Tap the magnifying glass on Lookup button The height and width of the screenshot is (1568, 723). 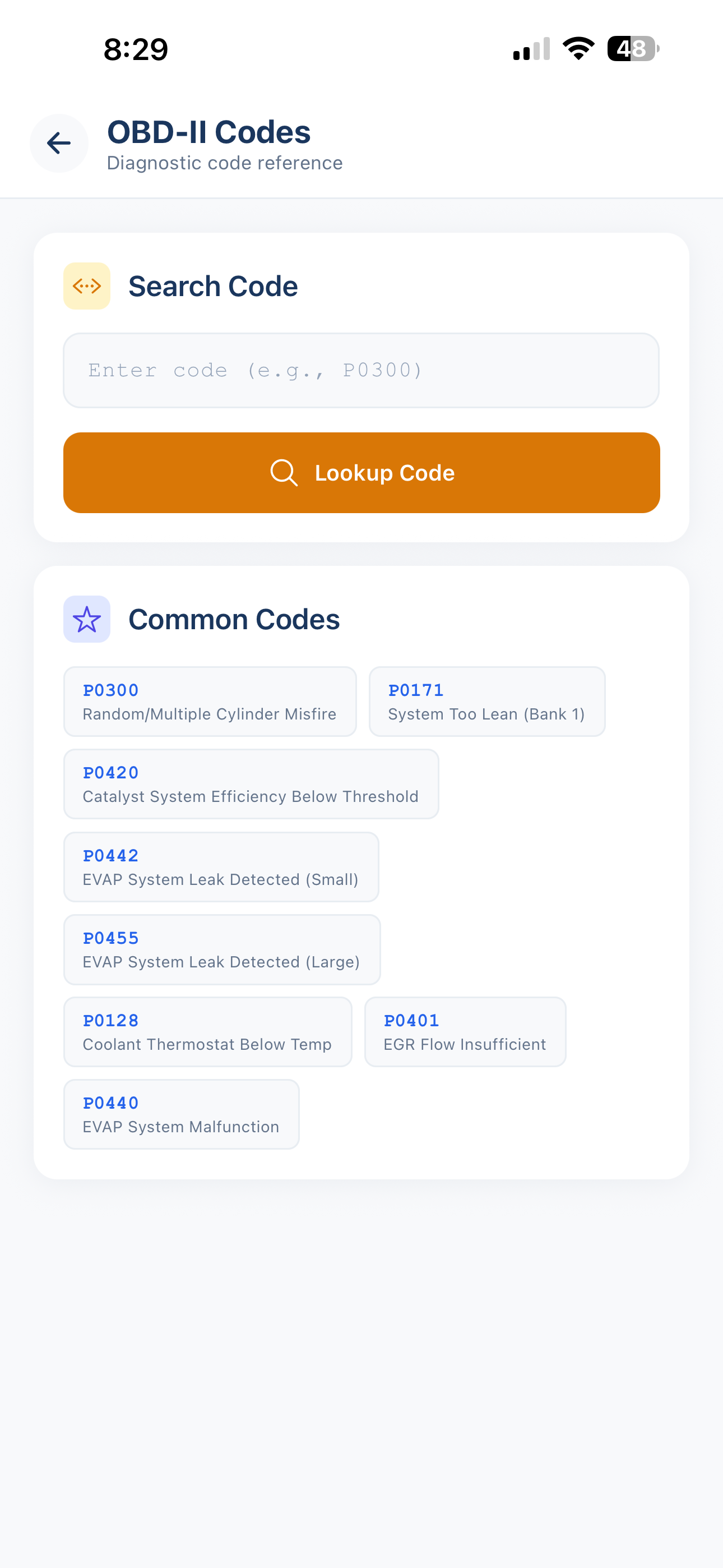coord(284,473)
